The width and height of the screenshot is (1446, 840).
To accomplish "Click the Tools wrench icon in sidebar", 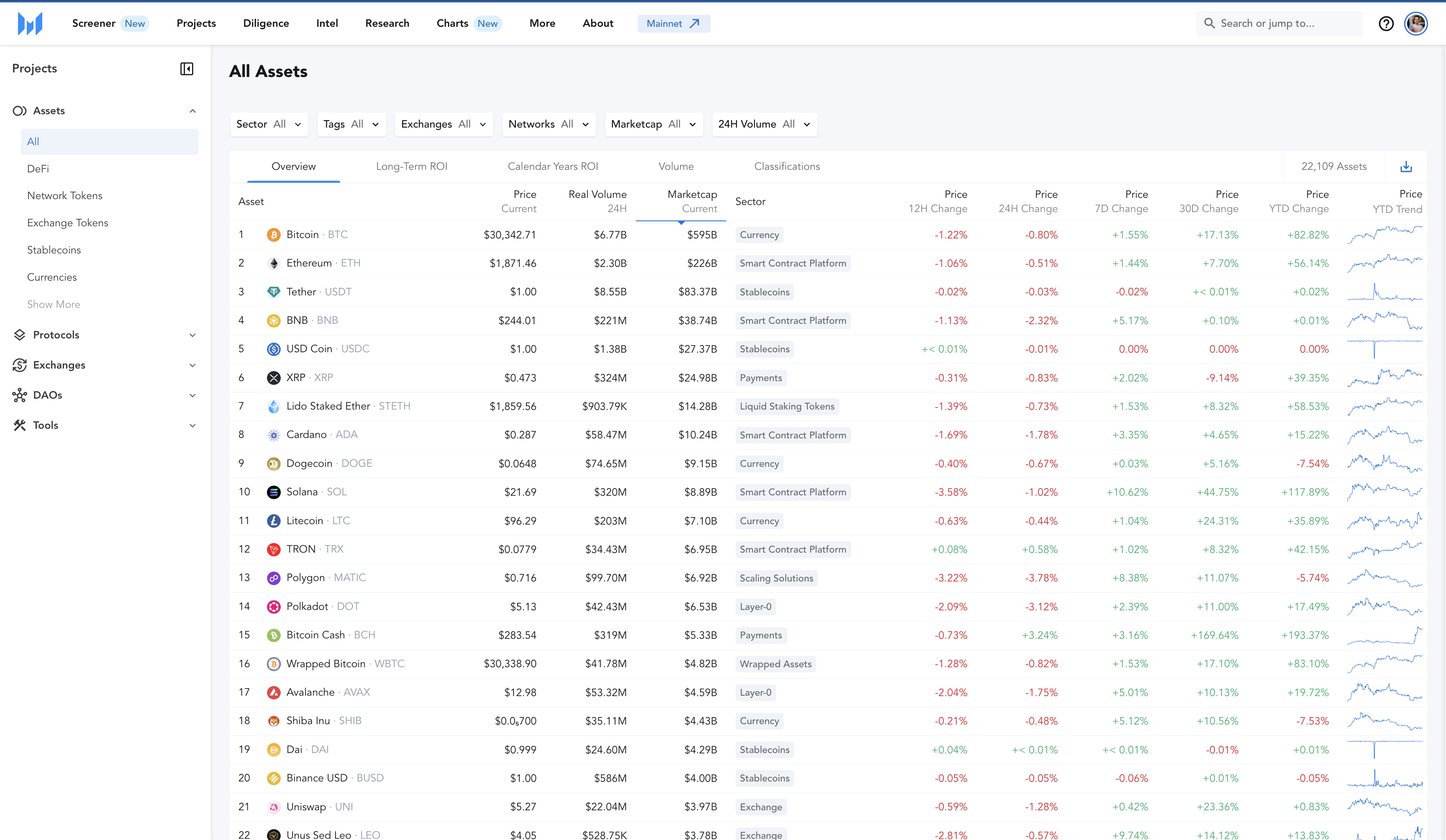I will point(20,425).
